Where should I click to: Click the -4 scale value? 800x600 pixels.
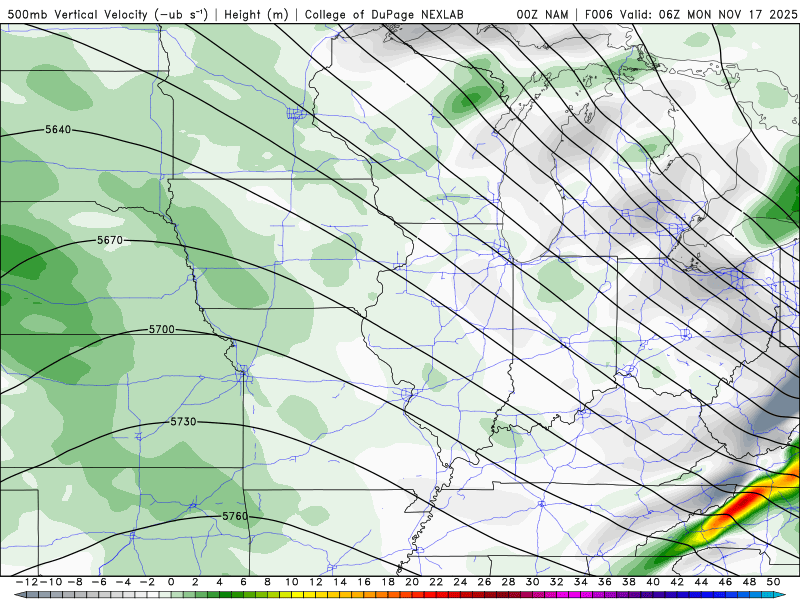pyautogui.click(x=123, y=582)
